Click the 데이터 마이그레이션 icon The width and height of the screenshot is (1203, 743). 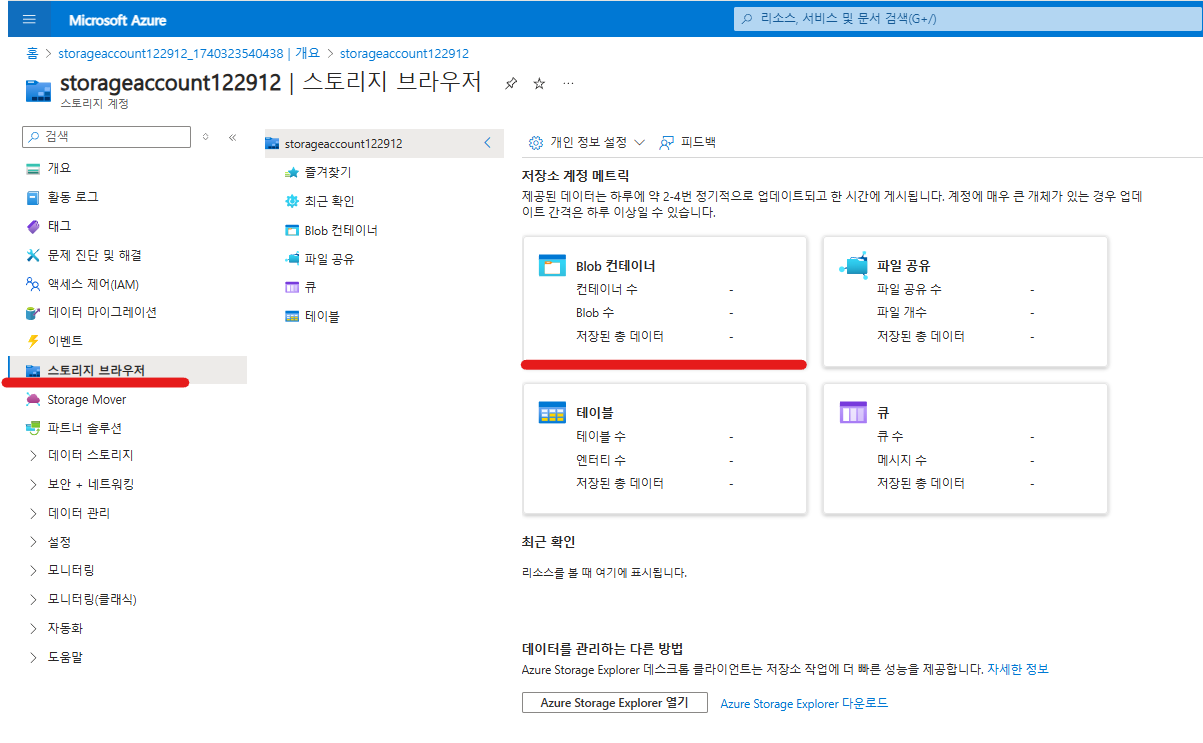(34, 312)
